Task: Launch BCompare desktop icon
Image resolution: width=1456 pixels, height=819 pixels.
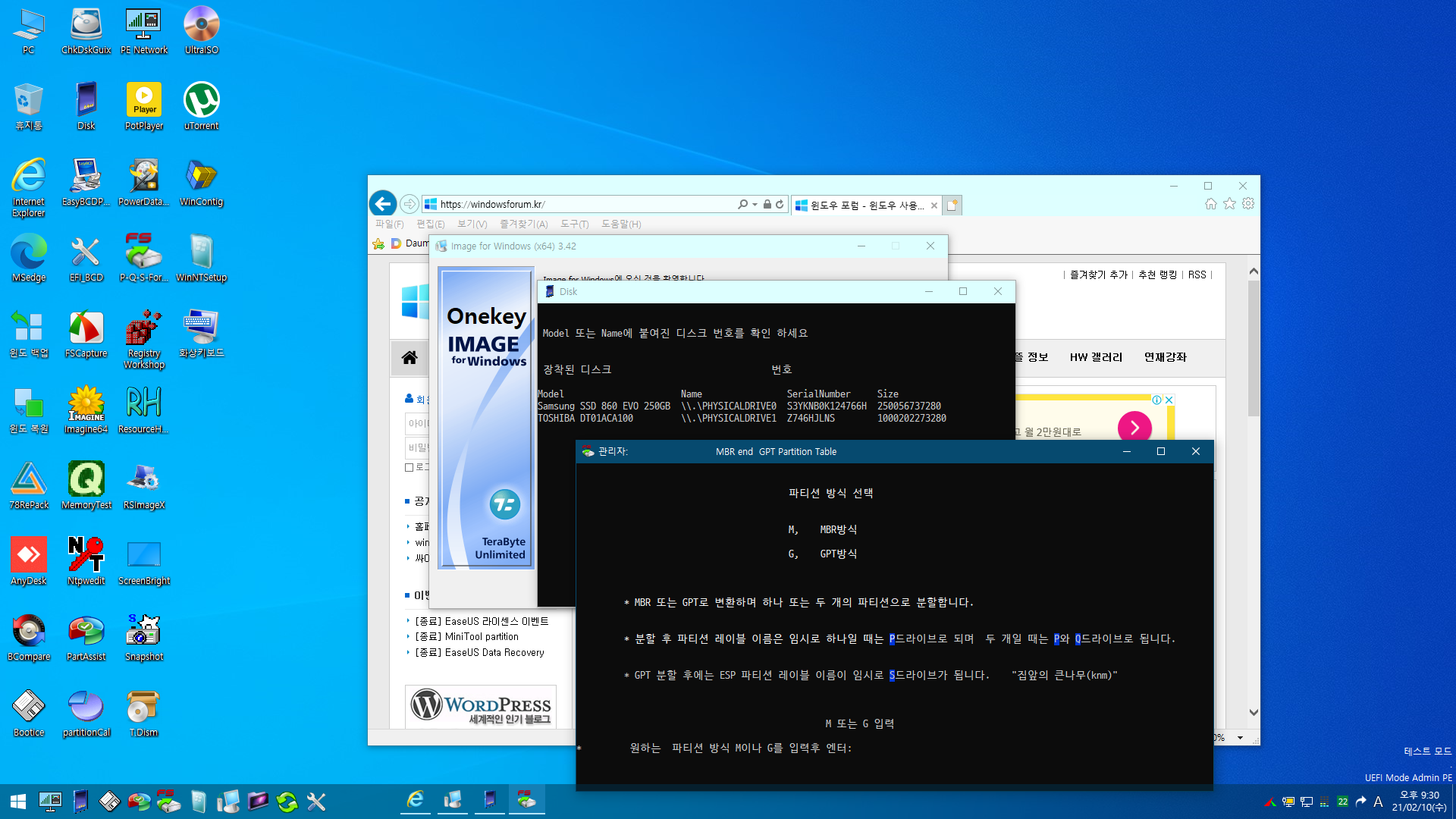Action: click(29, 637)
